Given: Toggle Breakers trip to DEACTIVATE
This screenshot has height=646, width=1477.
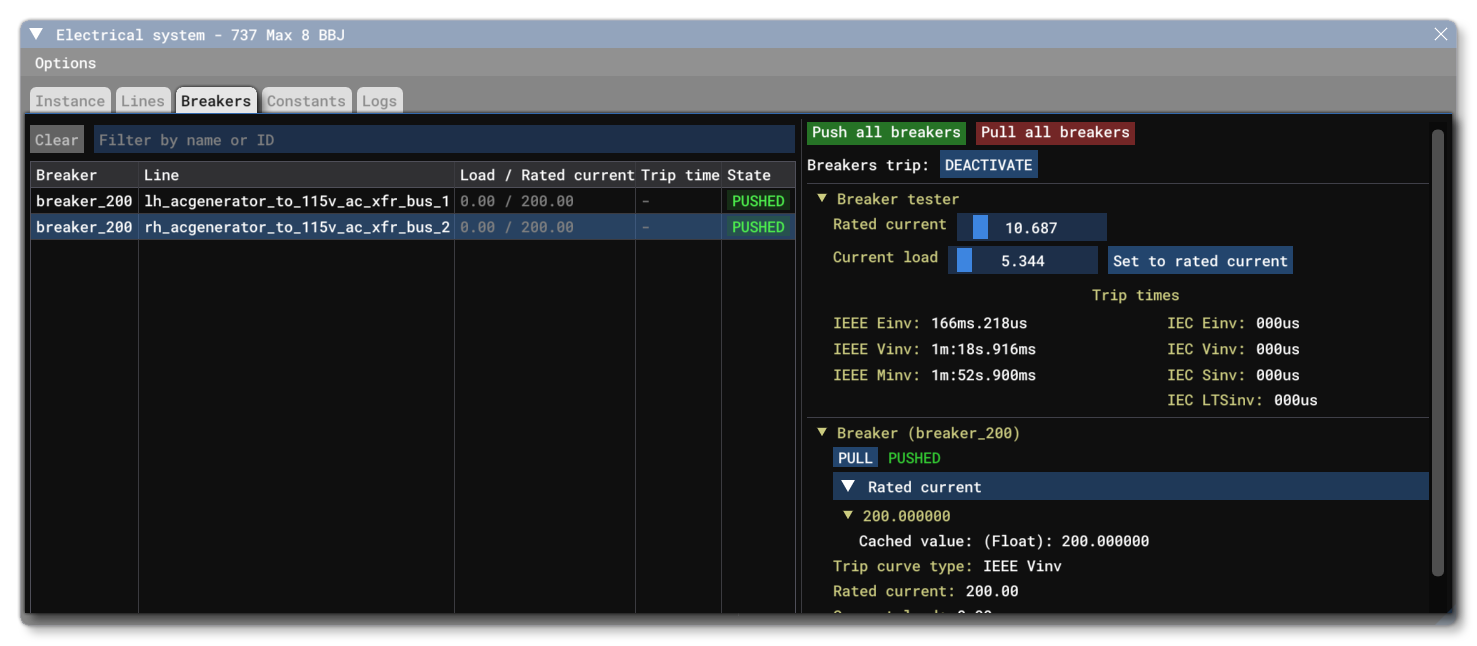Looking at the screenshot, I should tap(989, 164).
